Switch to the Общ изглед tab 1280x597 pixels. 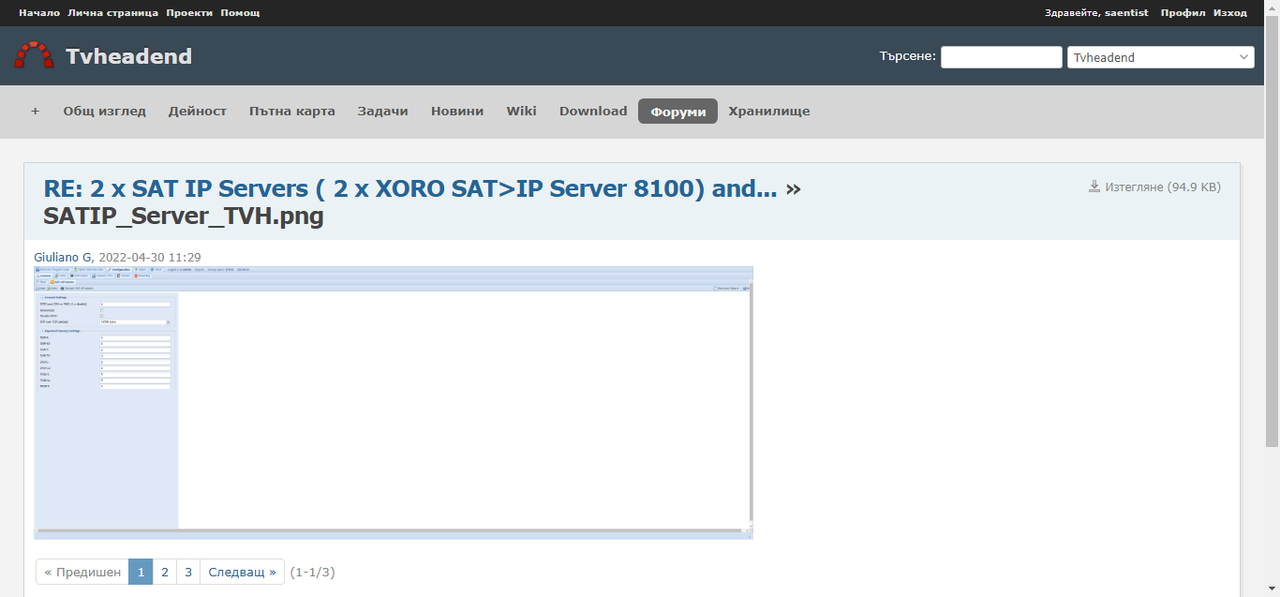coord(104,111)
